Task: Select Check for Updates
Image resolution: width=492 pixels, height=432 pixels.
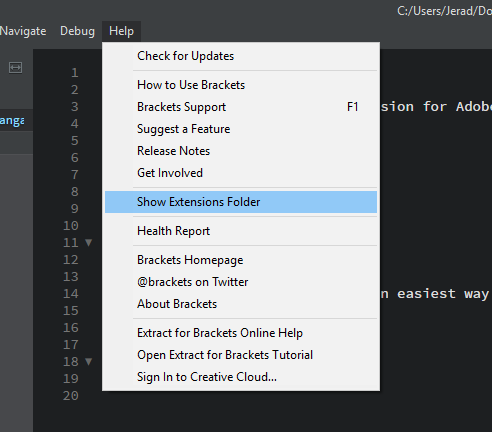Action: coord(241,56)
